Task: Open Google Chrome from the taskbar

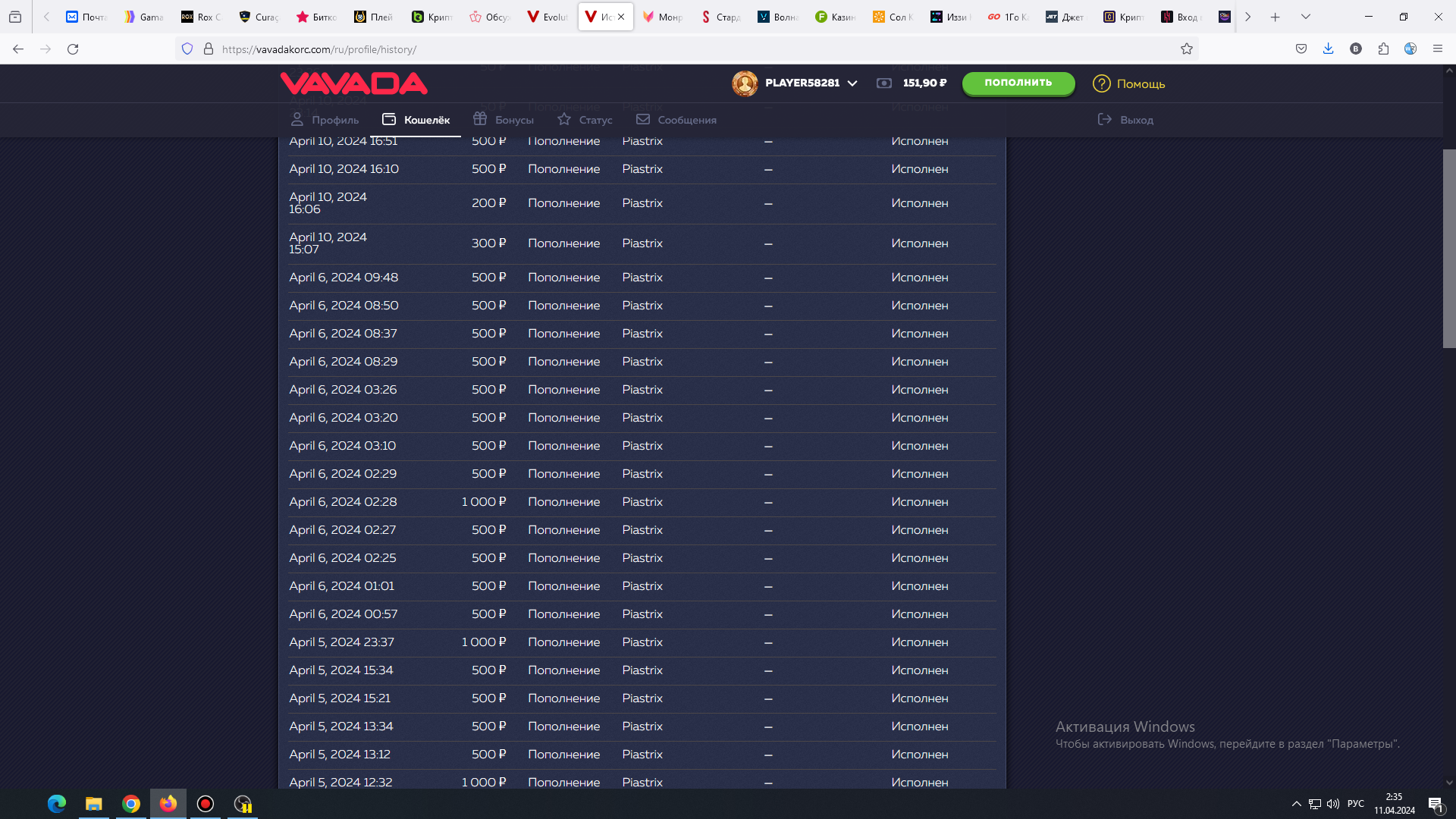Action: (131, 804)
